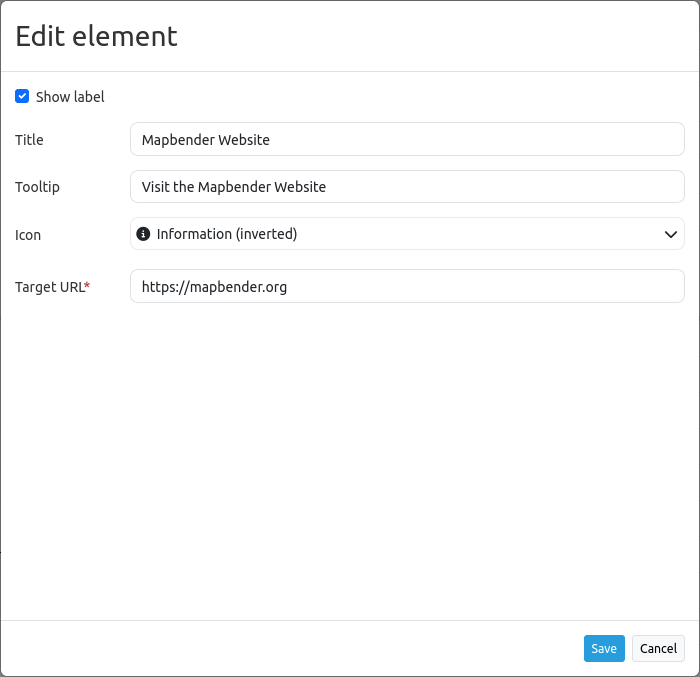Click the 'https://mapbender.org' URL text

click(214, 287)
